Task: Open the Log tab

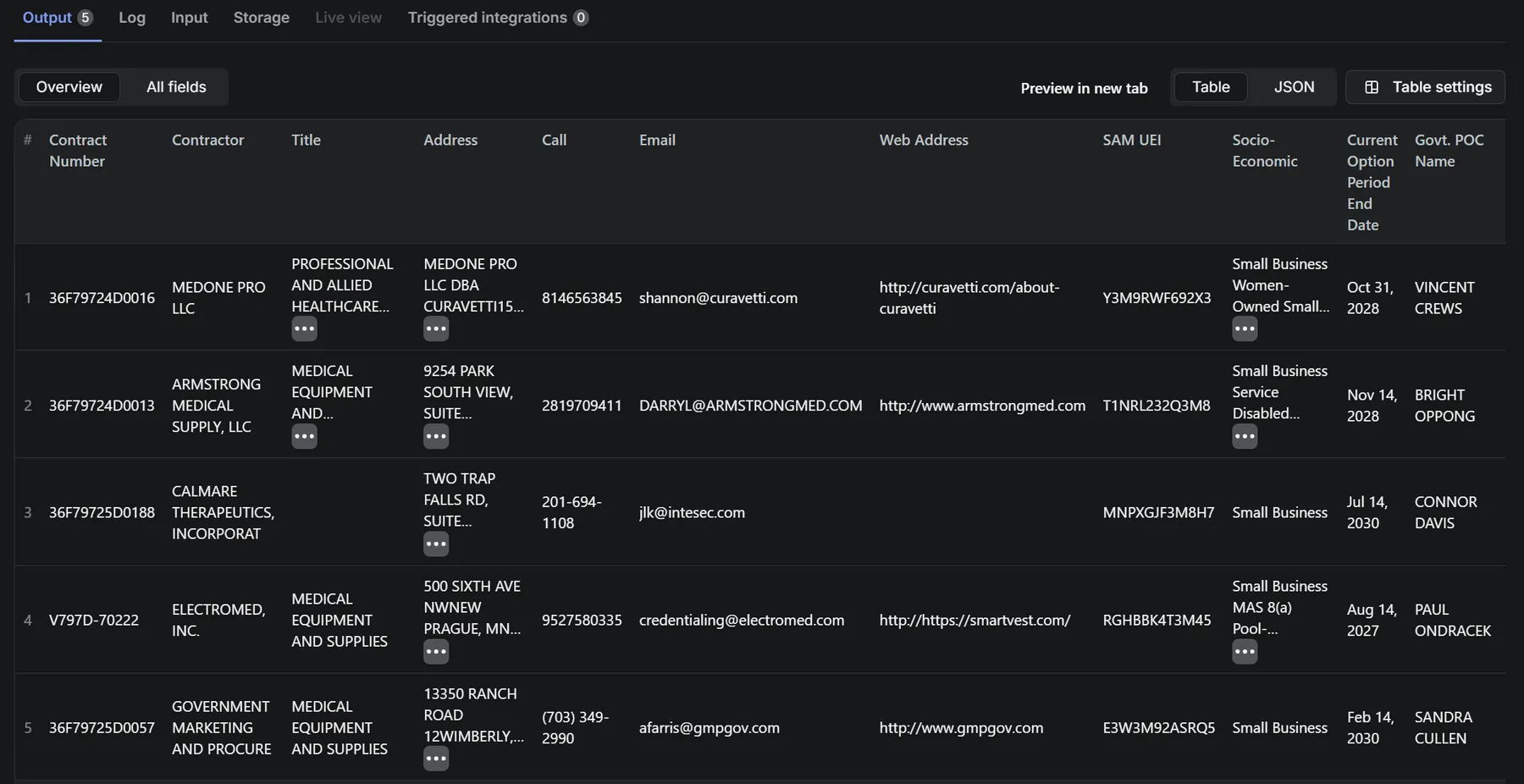Action: [x=132, y=18]
